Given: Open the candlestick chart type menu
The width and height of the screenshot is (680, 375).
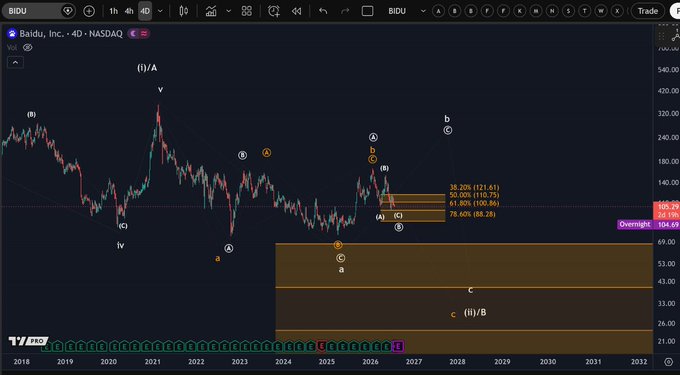Looking at the screenshot, I should tap(184, 11).
